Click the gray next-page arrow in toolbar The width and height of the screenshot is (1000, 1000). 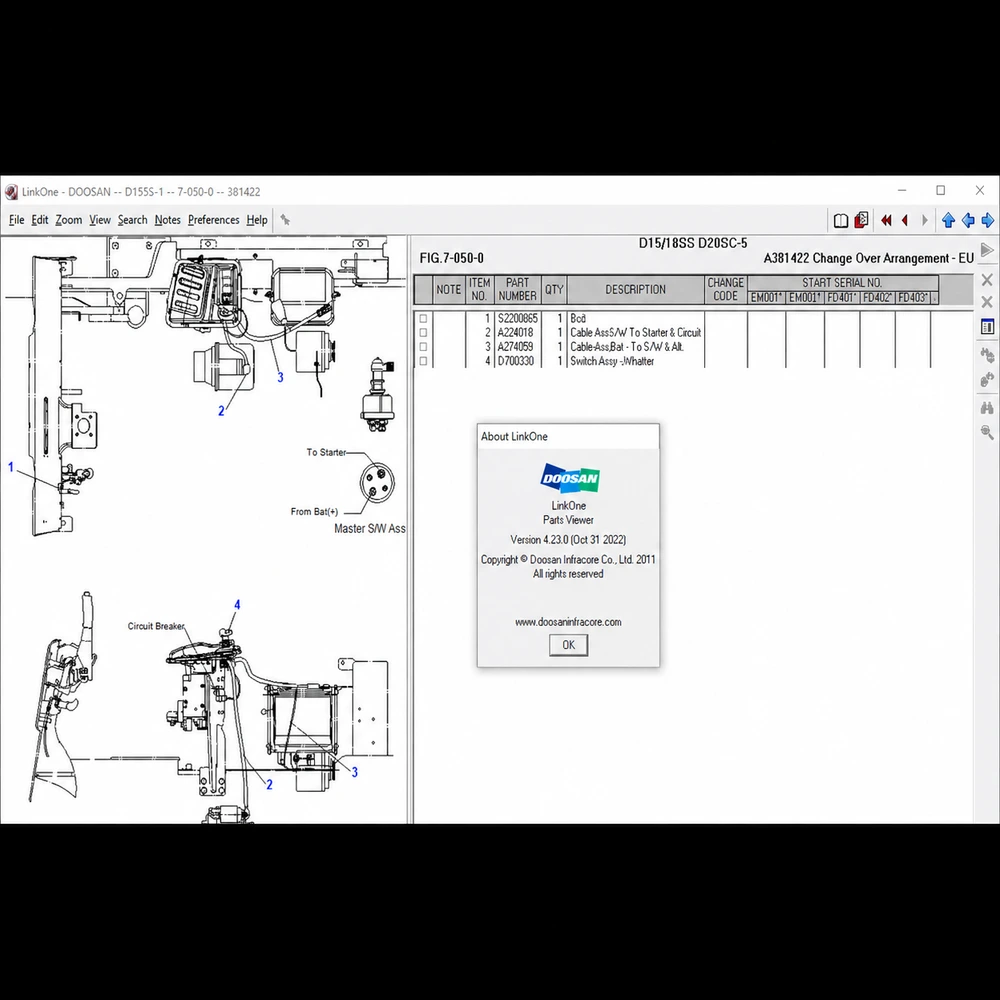[x=925, y=221]
